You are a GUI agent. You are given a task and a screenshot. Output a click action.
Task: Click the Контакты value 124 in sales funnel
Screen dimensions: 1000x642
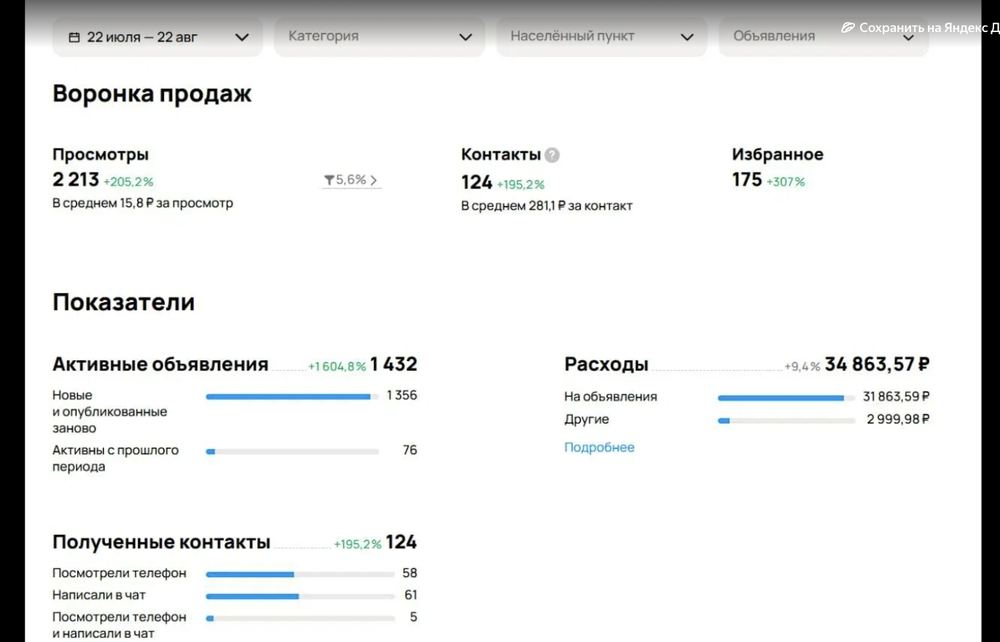click(x=476, y=183)
